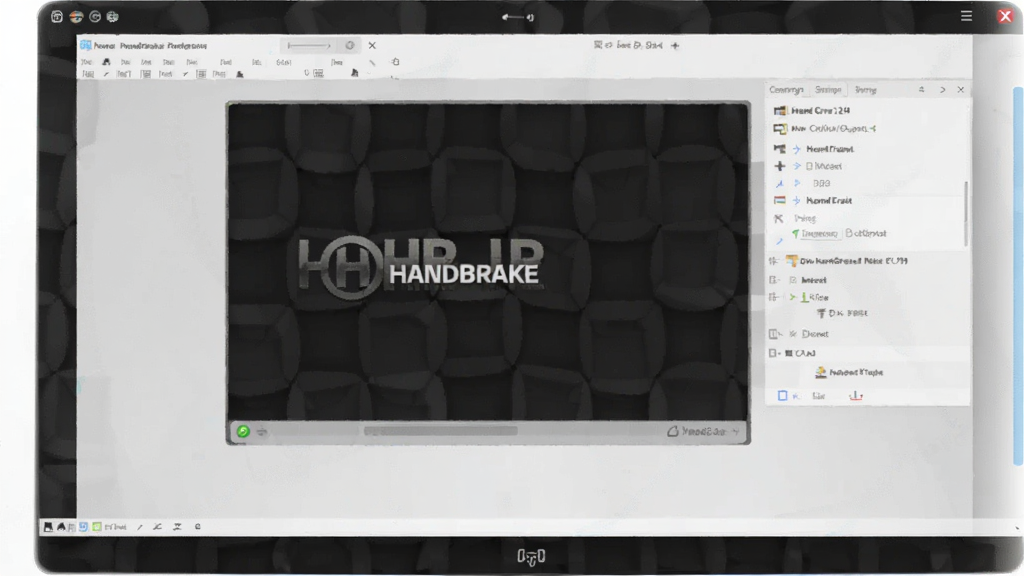Expand the tree row with the orange folder icon
Viewport: 1024px width, 576px height.
[773, 261]
